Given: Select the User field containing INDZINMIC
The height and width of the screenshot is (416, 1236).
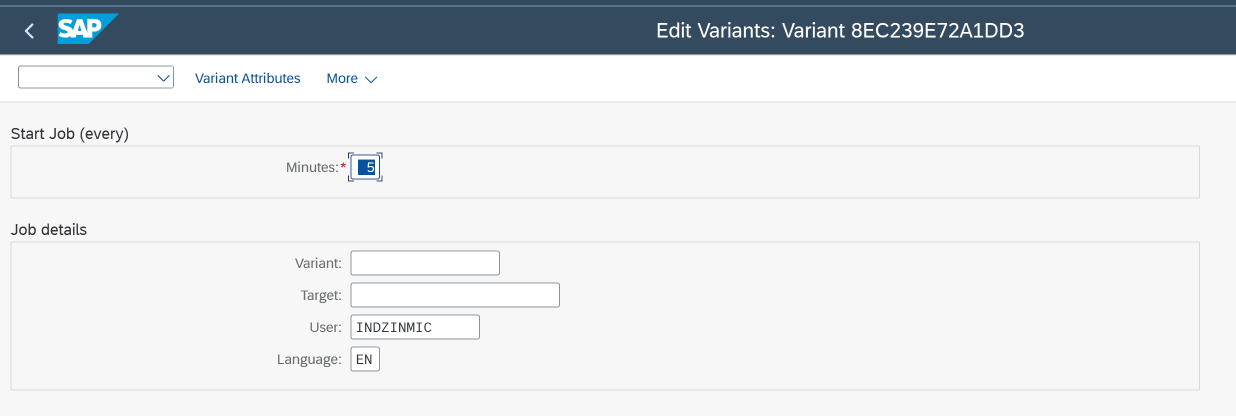Looking at the screenshot, I should point(415,327).
